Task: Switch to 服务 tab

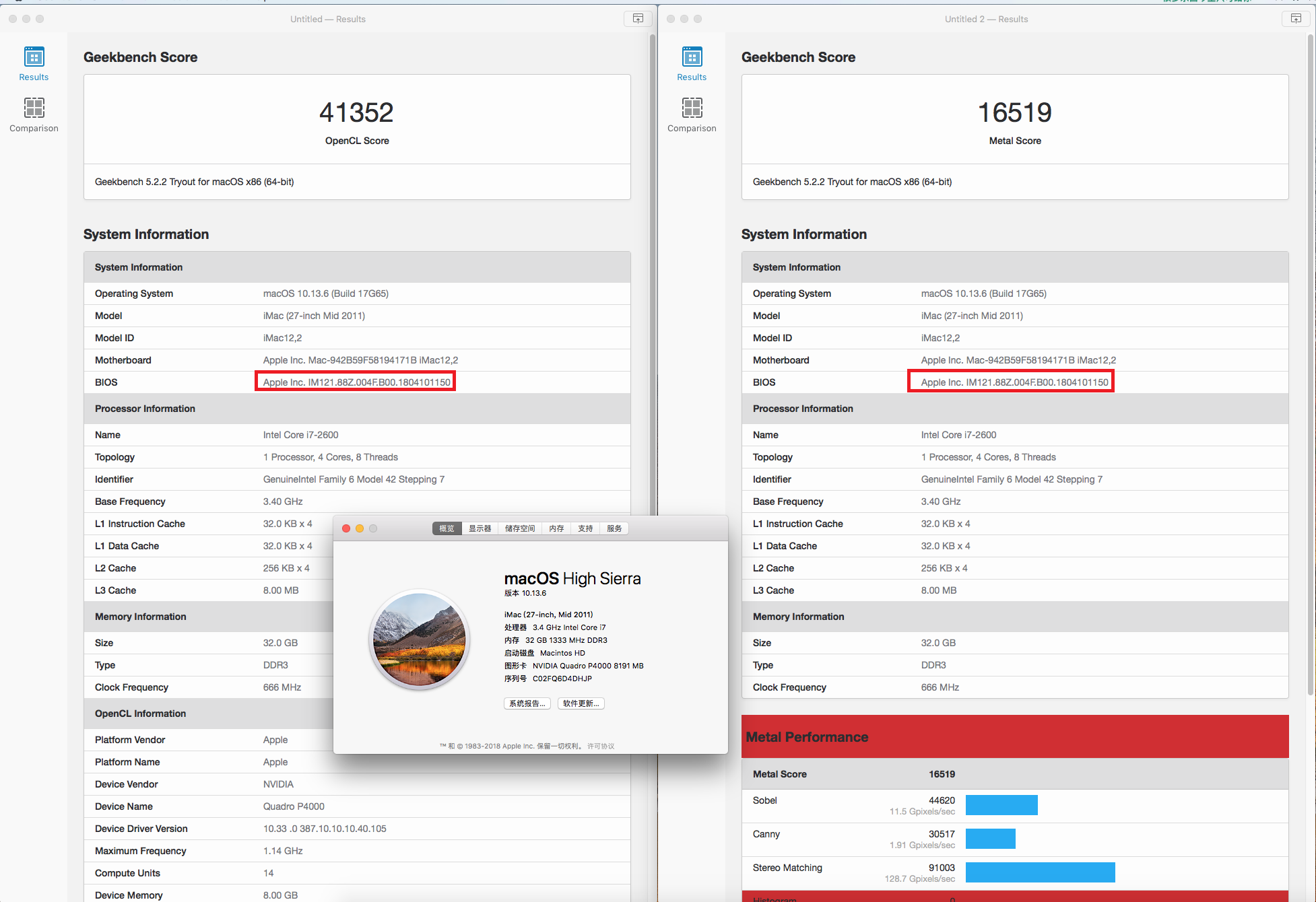Action: [x=614, y=528]
